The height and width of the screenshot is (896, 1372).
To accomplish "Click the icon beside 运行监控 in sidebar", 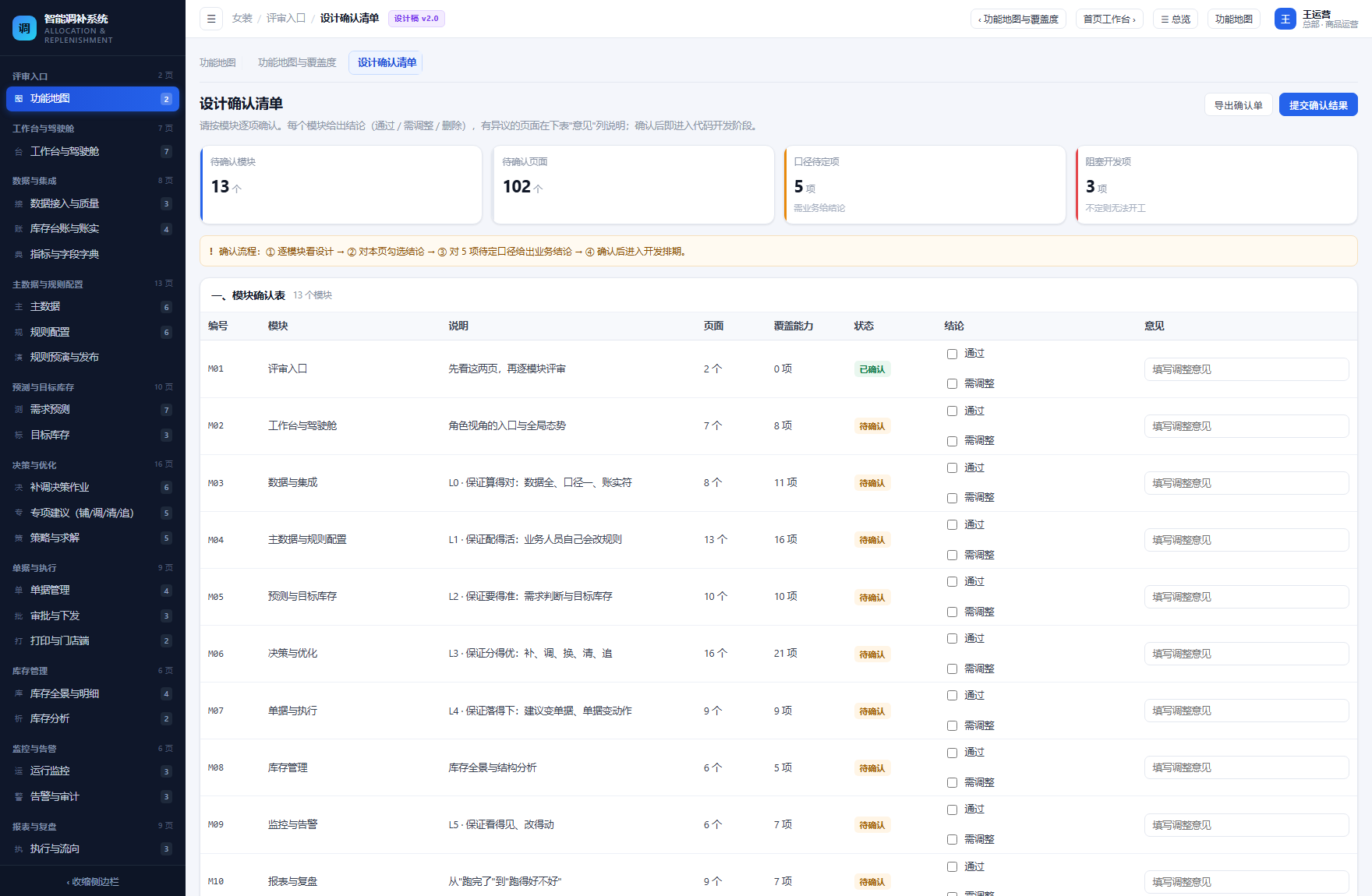I will pyautogui.click(x=19, y=771).
